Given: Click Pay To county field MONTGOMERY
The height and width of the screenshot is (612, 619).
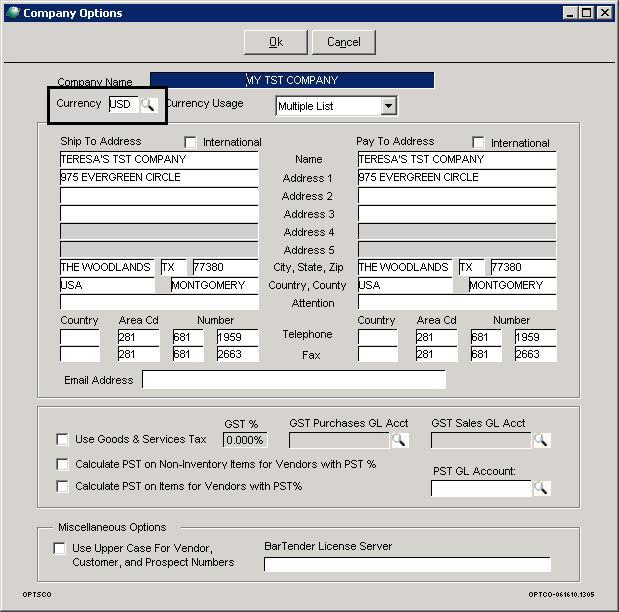Looking at the screenshot, I should point(512,285).
